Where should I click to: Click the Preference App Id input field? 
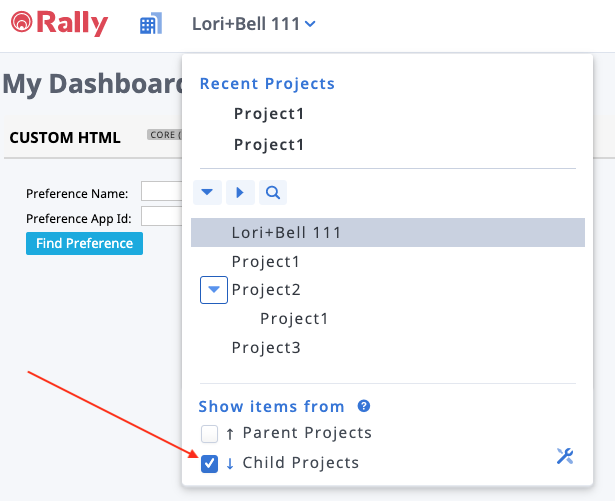pyautogui.click(x=160, y=216)
